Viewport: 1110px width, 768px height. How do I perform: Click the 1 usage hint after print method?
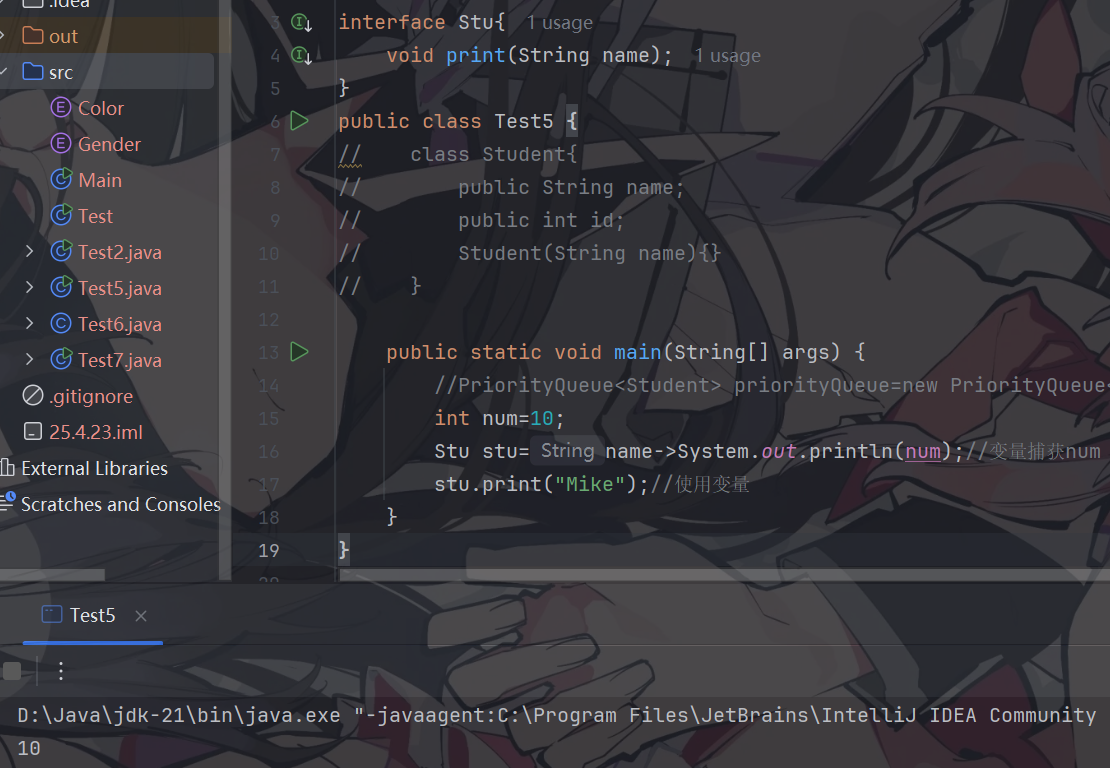[x=727, y=56]
